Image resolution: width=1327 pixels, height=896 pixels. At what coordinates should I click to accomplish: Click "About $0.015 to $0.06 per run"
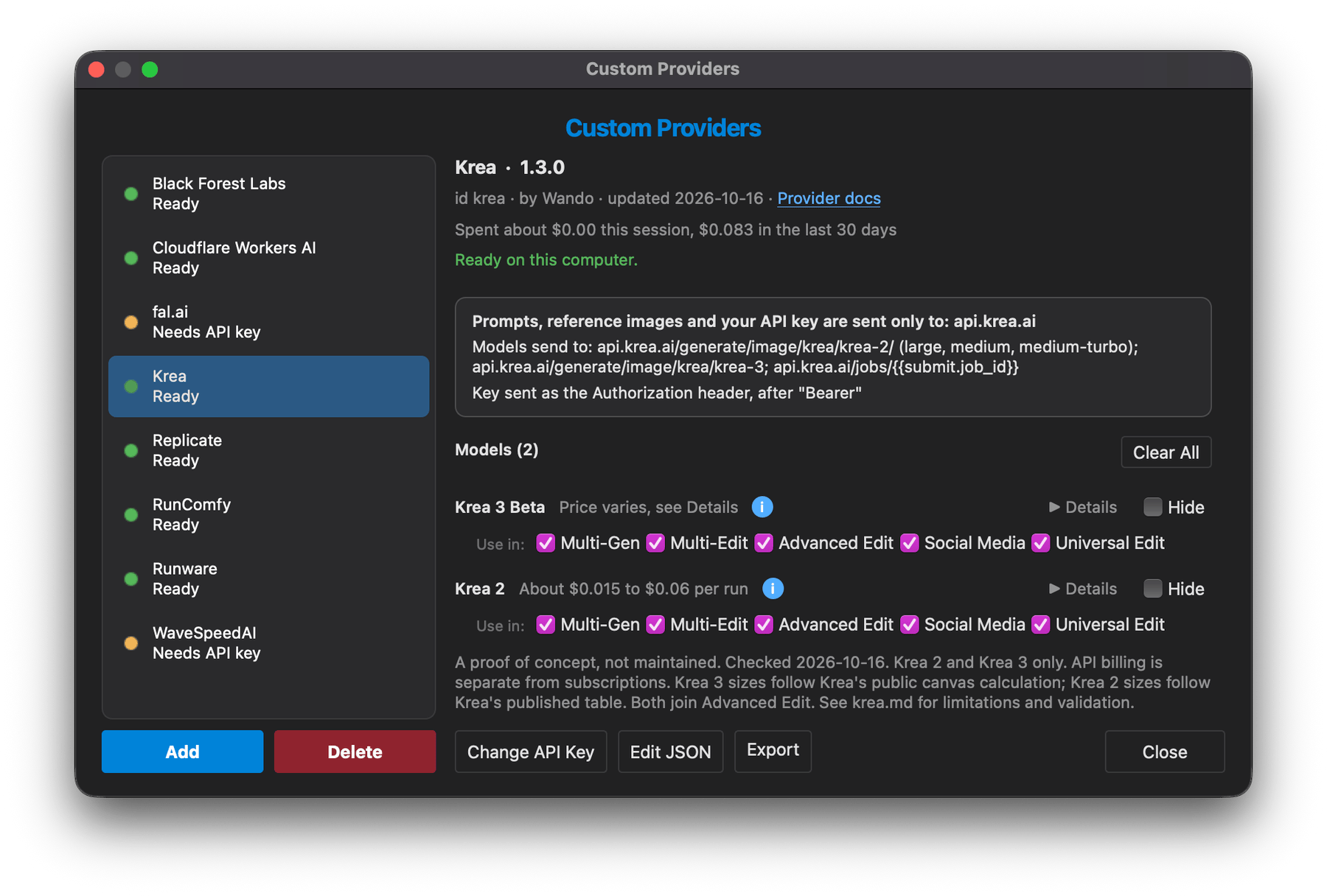[x=633, y=589]
